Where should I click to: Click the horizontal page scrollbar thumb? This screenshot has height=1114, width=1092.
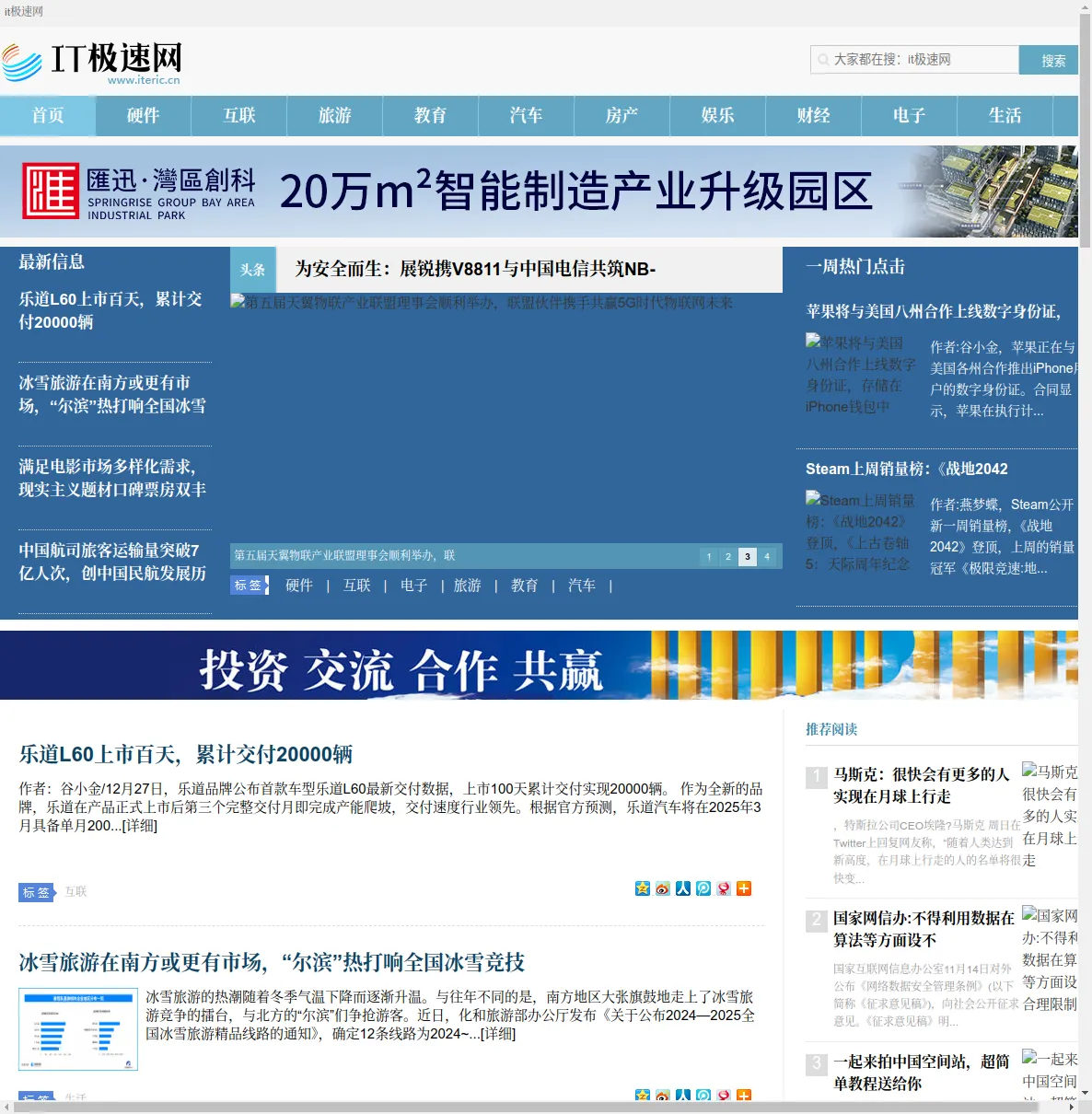(x=526, y=1107)
